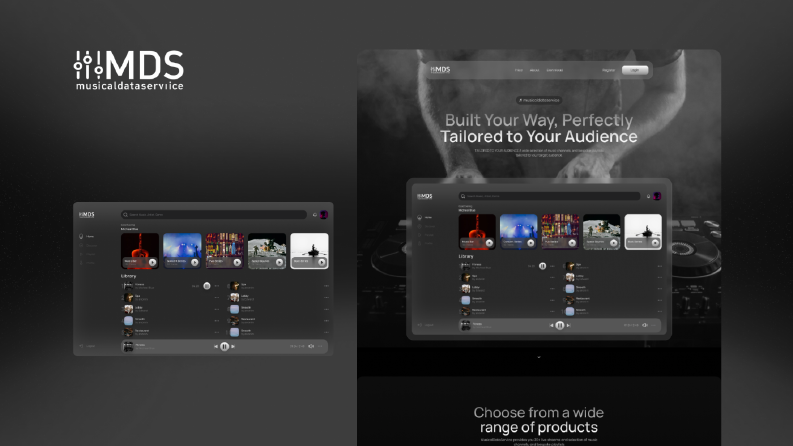Open the moon astronaut thumbnail in standalone dashboard
793x446 pixels.
coord(267,251)
